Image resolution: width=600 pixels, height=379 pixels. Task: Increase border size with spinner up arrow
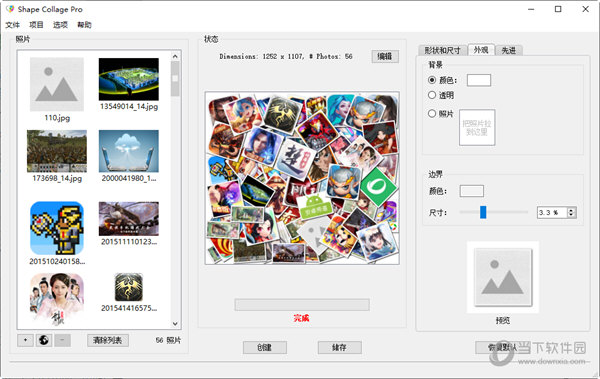coord(571,210)
